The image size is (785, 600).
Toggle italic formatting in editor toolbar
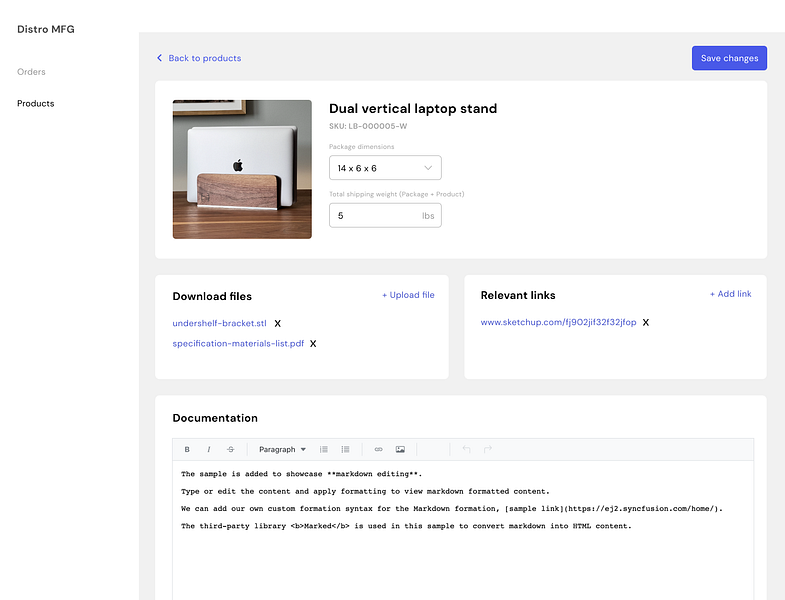point(209,449)
